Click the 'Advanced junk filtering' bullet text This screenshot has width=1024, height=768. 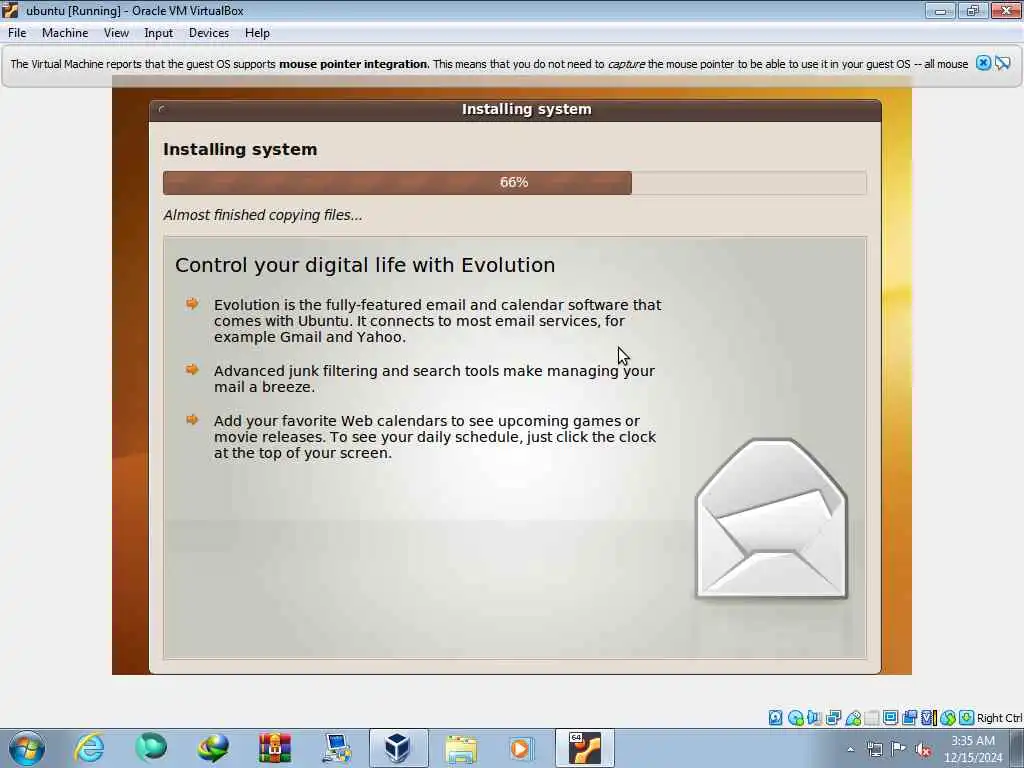coord(434,379)
